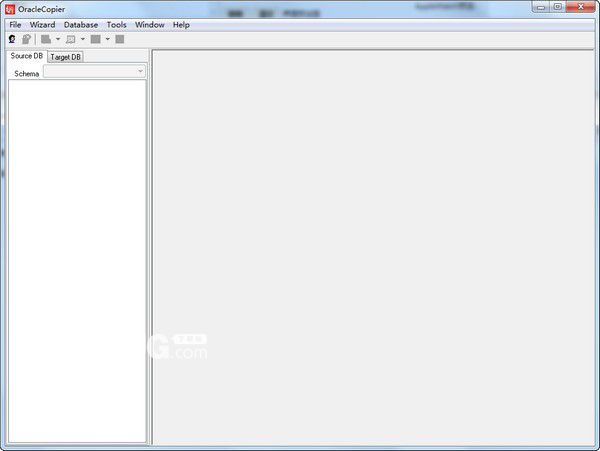Click the person-shaped login icon in the toolbar
Image resolution: width=600 pixels, height=451 pixels.
12,39
